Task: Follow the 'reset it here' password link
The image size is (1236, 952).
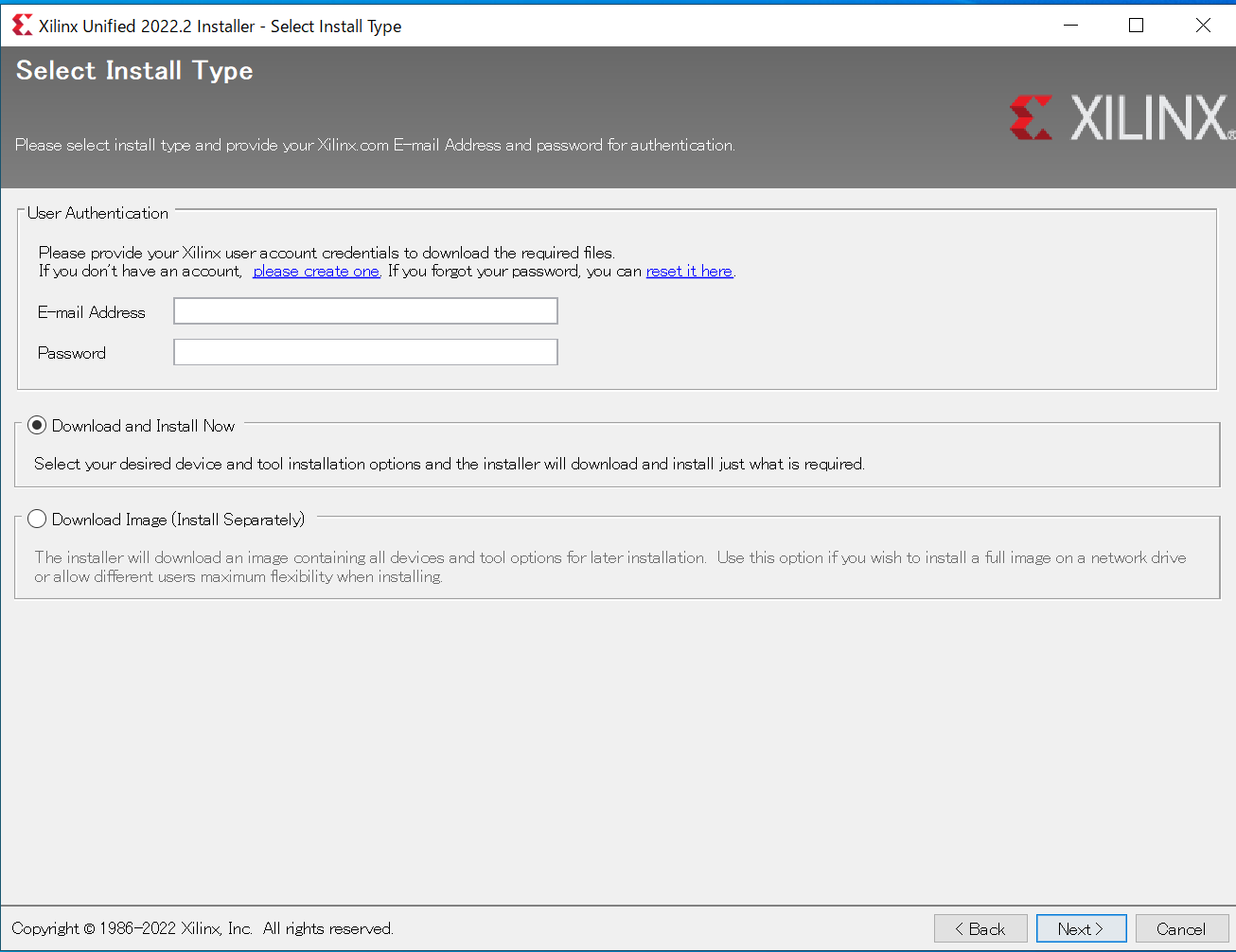Action: (689, 272)
